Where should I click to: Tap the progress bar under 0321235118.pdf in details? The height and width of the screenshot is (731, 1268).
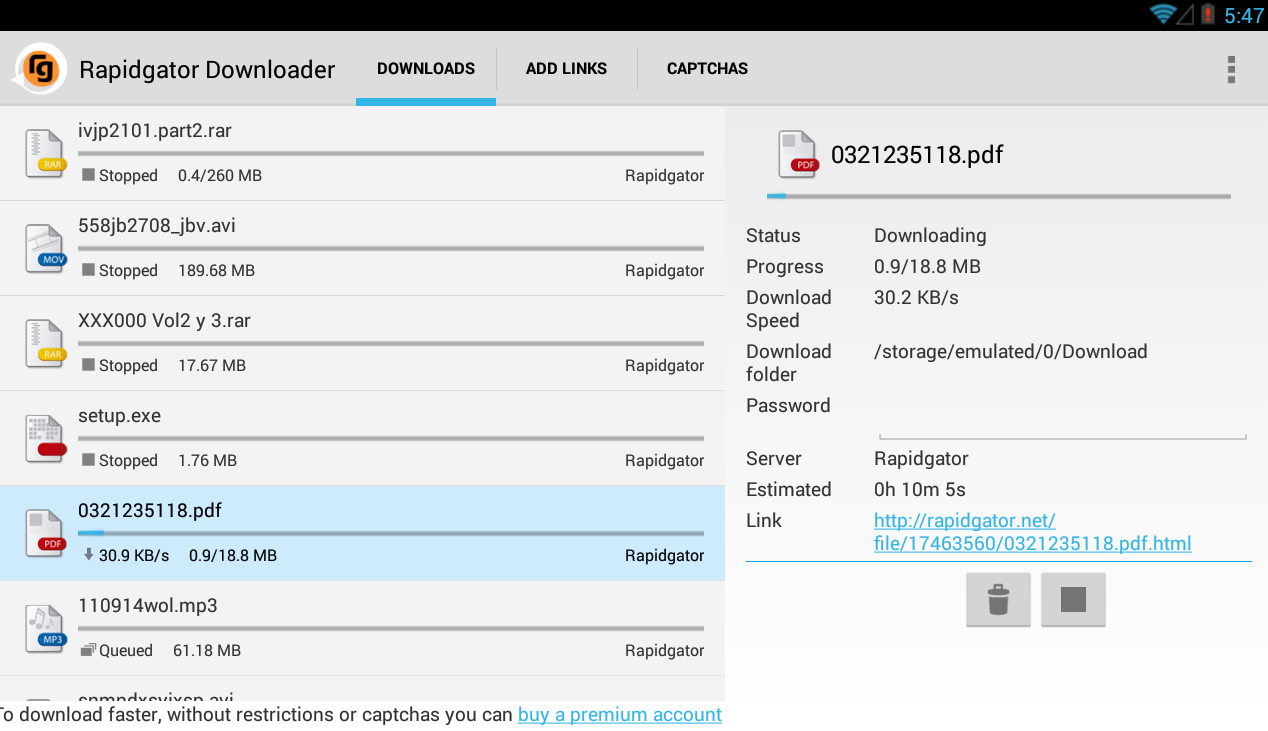tap(998, 197)
